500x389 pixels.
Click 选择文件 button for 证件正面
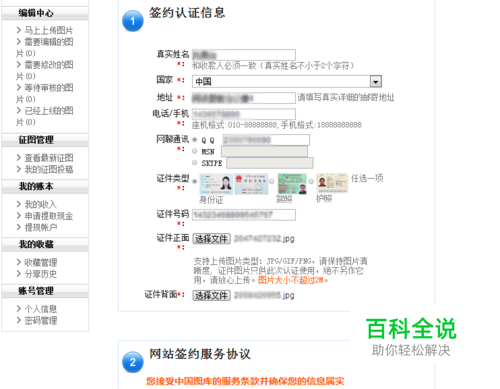[211, 239]
